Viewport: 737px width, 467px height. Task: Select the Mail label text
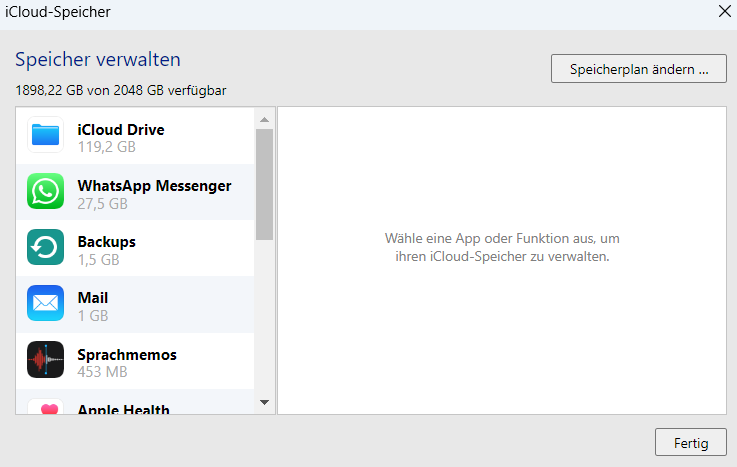click(x=93, y=298)
